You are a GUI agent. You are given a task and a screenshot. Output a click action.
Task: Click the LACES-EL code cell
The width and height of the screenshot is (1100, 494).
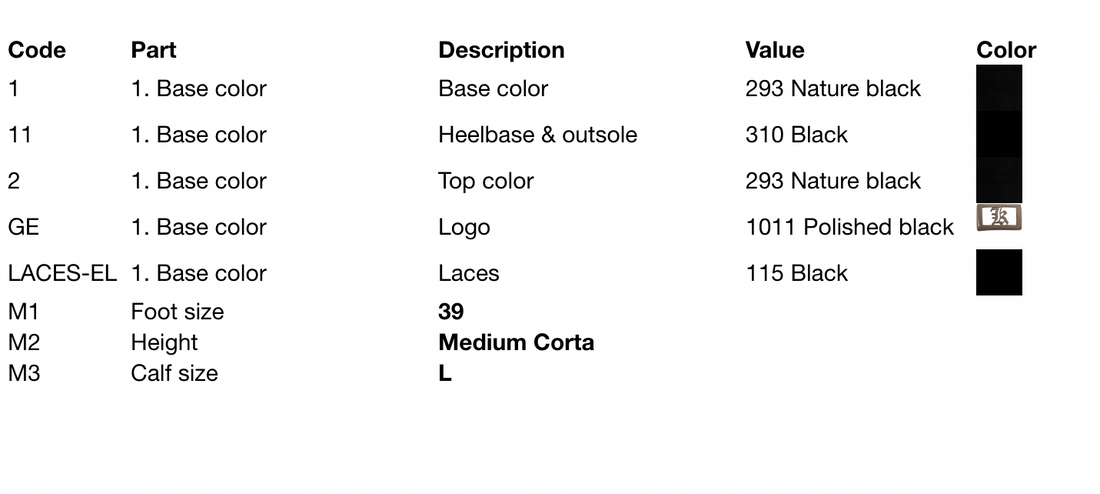[62, 272]
